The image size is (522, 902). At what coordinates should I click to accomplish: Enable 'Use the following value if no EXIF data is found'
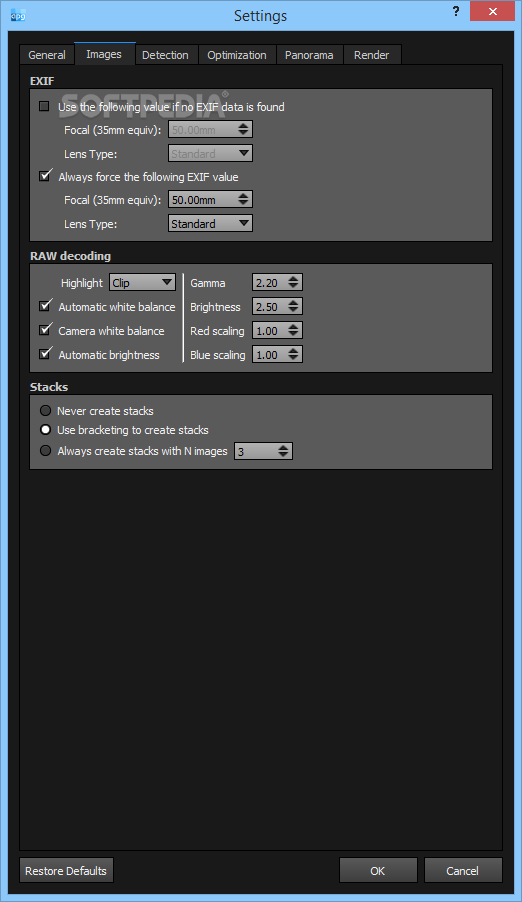(44, 106)
